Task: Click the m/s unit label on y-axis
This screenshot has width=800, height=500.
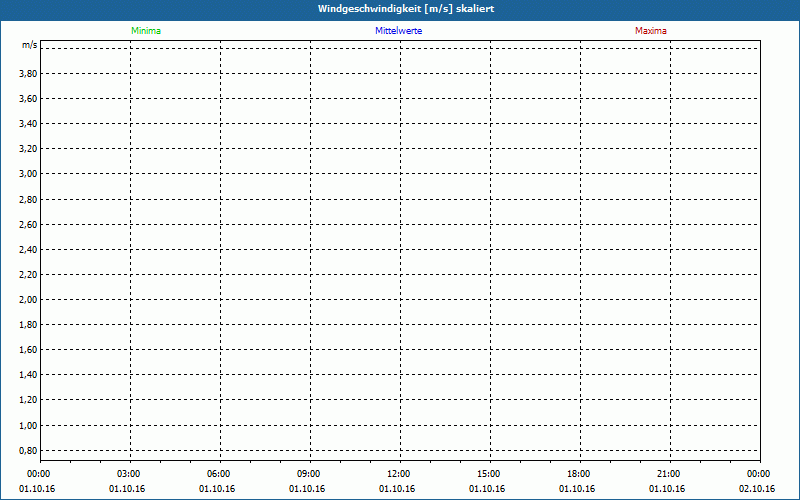Action: 30,46
